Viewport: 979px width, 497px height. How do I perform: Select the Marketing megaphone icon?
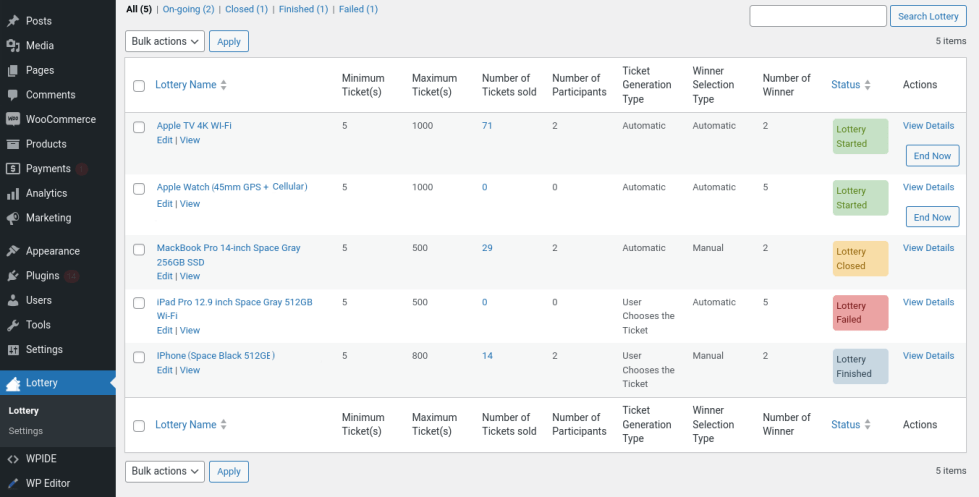point(13,218)
